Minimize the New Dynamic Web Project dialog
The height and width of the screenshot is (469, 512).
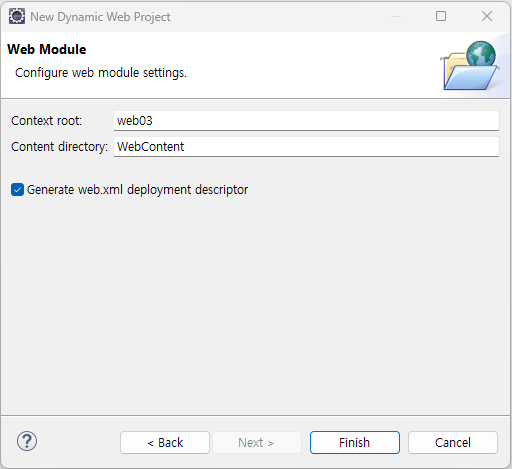click(396, 16)
